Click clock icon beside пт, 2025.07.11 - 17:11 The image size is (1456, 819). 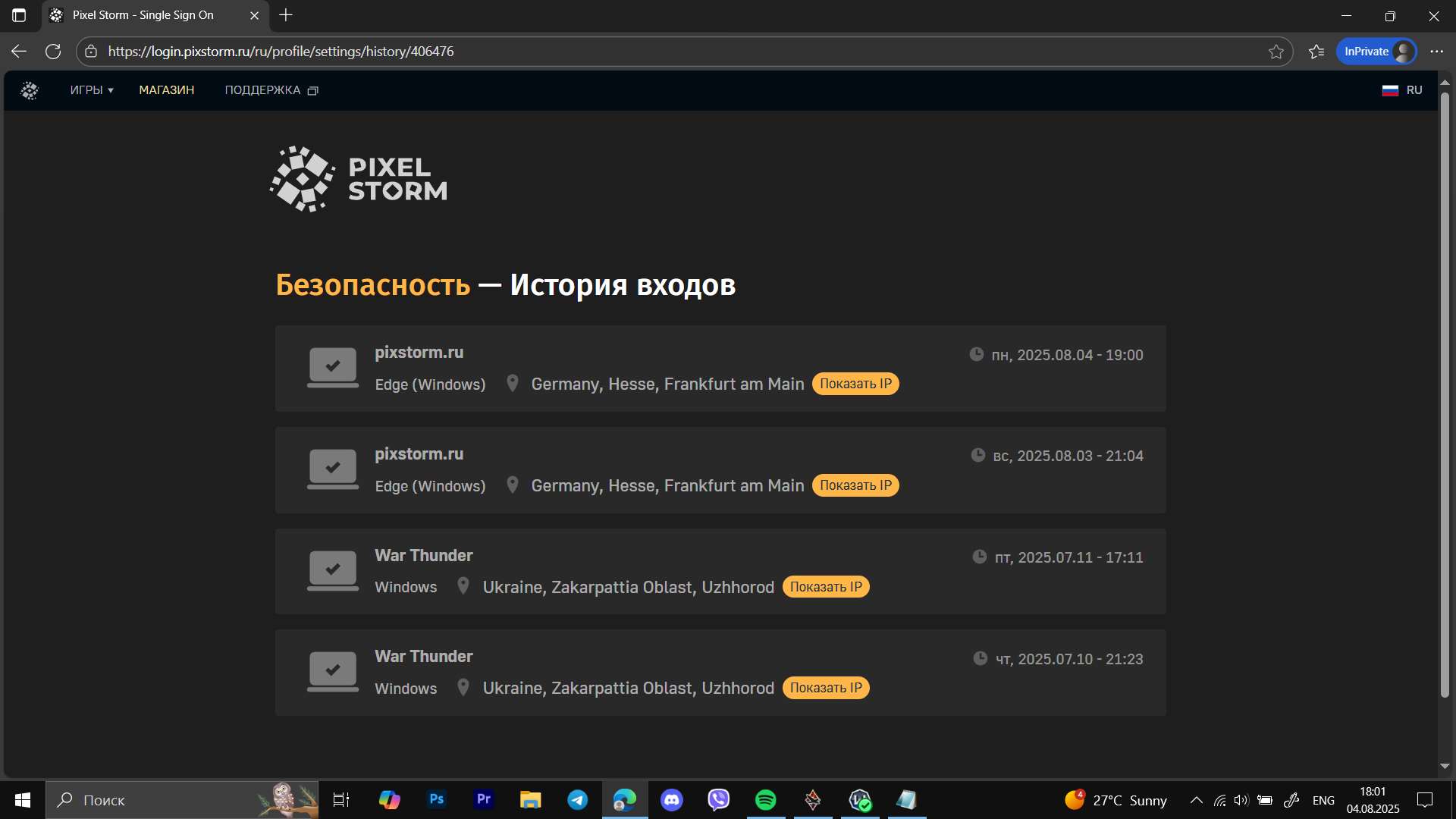pos(980,557)
